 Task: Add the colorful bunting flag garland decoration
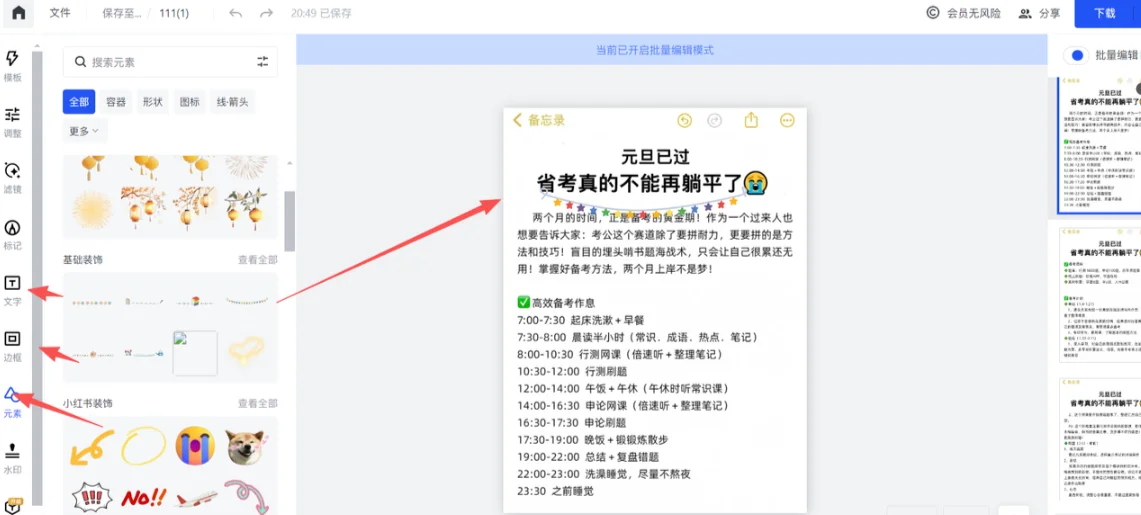coord(246,300)
